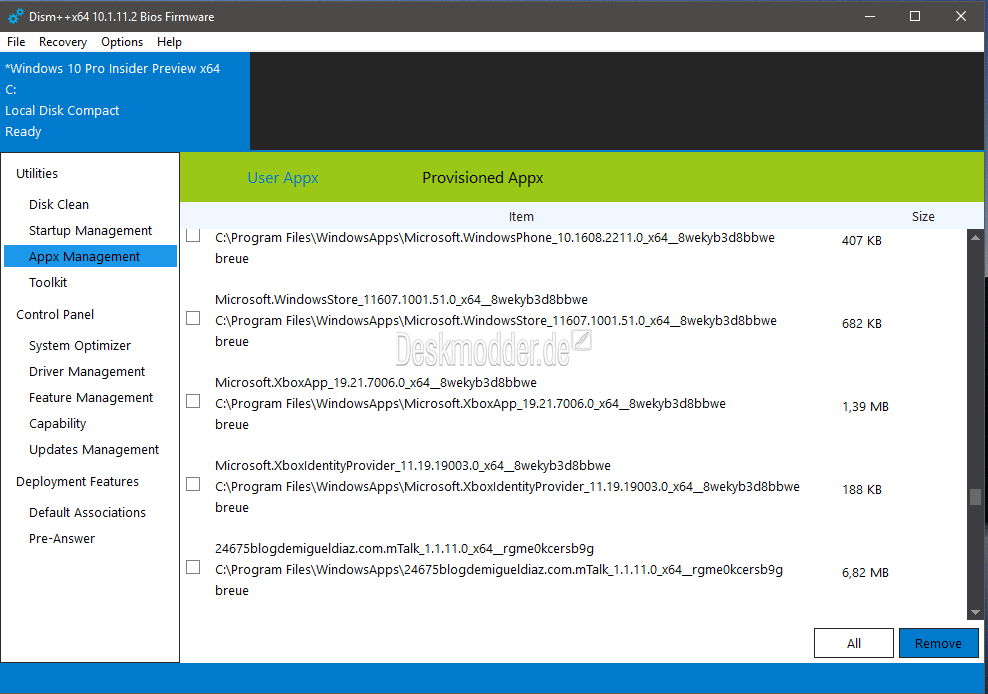Open Feature Management in sidebar
This screenshot has height=694, width=988.
[x=91, y=397]
